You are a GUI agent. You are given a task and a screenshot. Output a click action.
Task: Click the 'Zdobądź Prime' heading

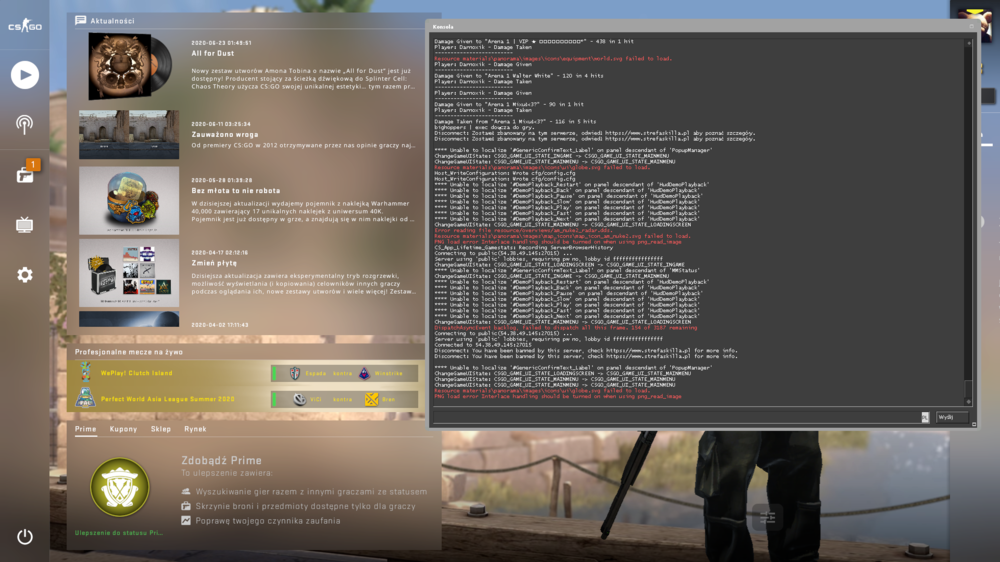(x=221, y=461)
